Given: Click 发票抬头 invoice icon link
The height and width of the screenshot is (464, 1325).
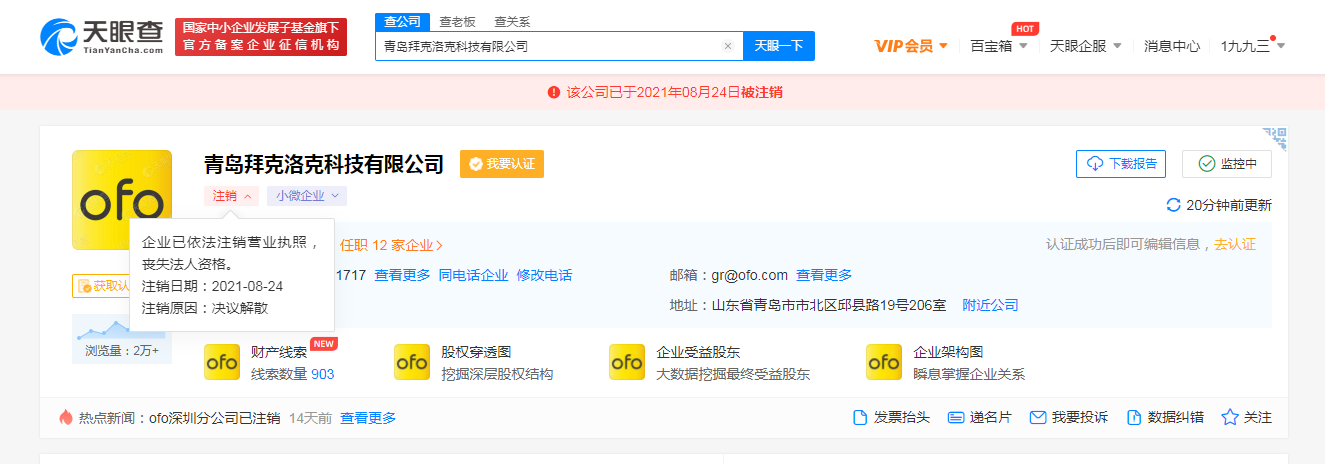Looking at the screenshot, I should point(892,417).
